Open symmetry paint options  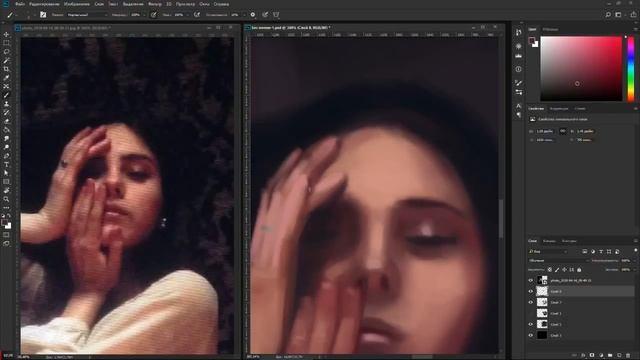tap(276, 15)
